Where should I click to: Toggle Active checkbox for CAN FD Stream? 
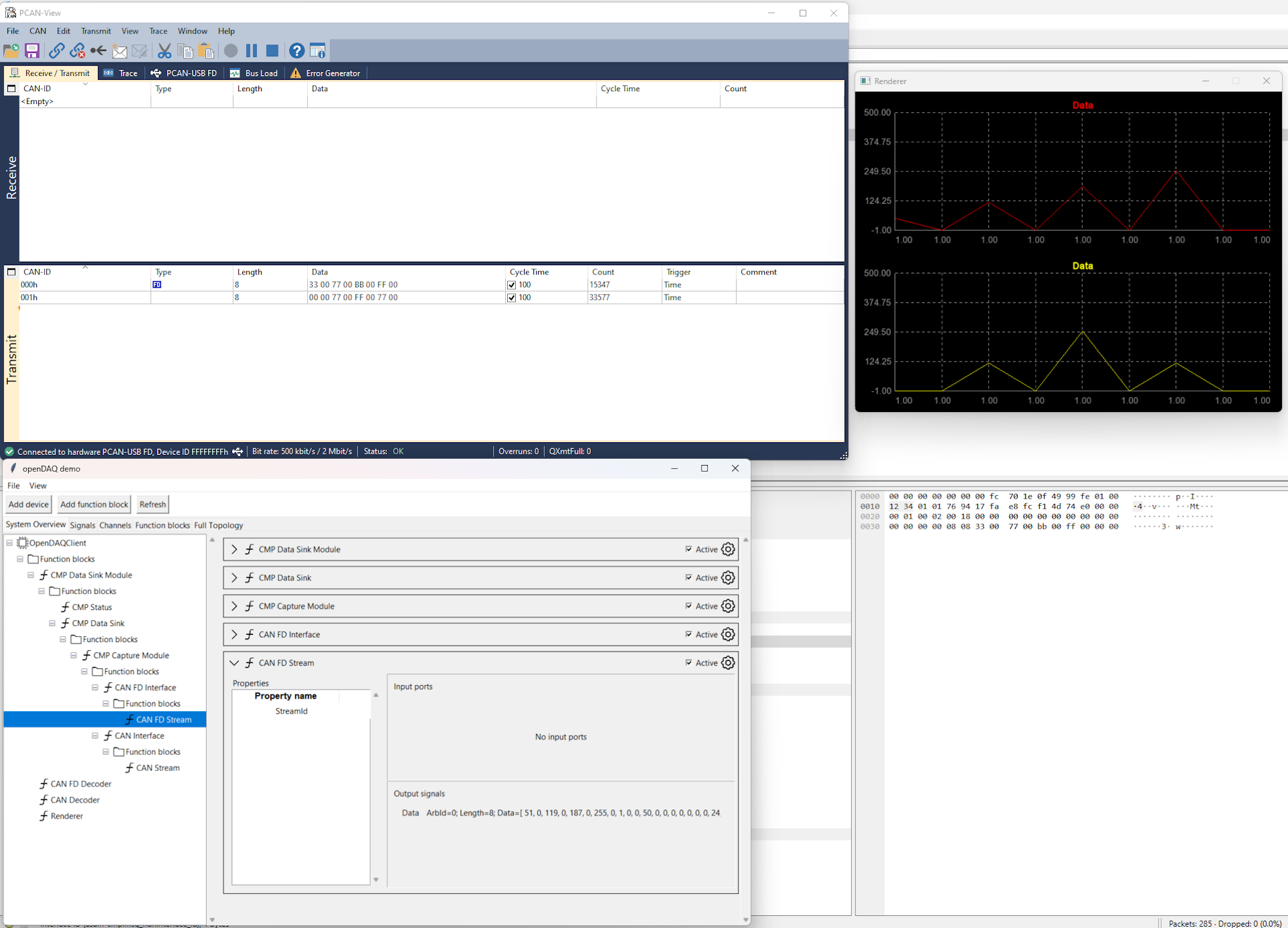689,662
